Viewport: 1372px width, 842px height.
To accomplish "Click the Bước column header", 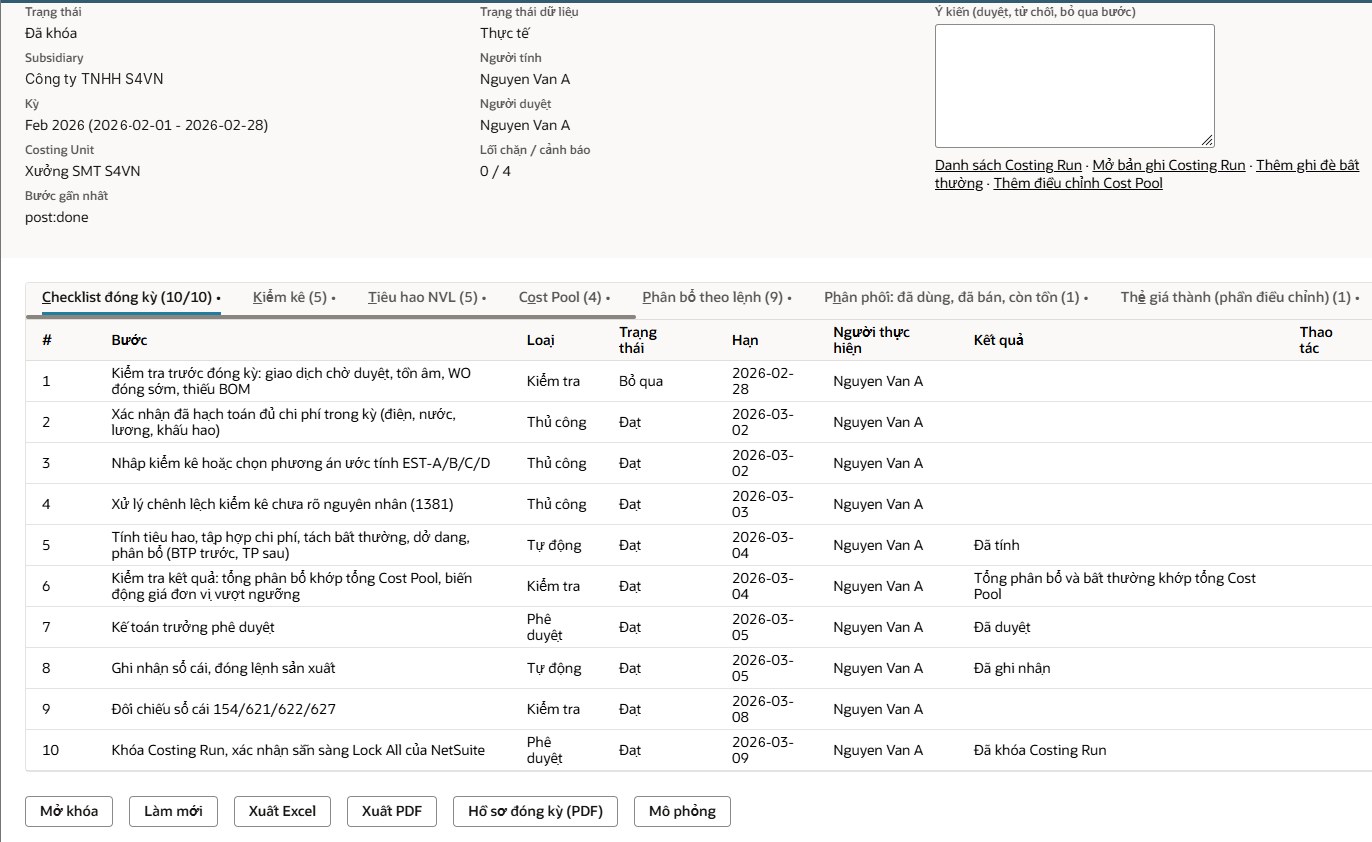I will tap(129, 340).
